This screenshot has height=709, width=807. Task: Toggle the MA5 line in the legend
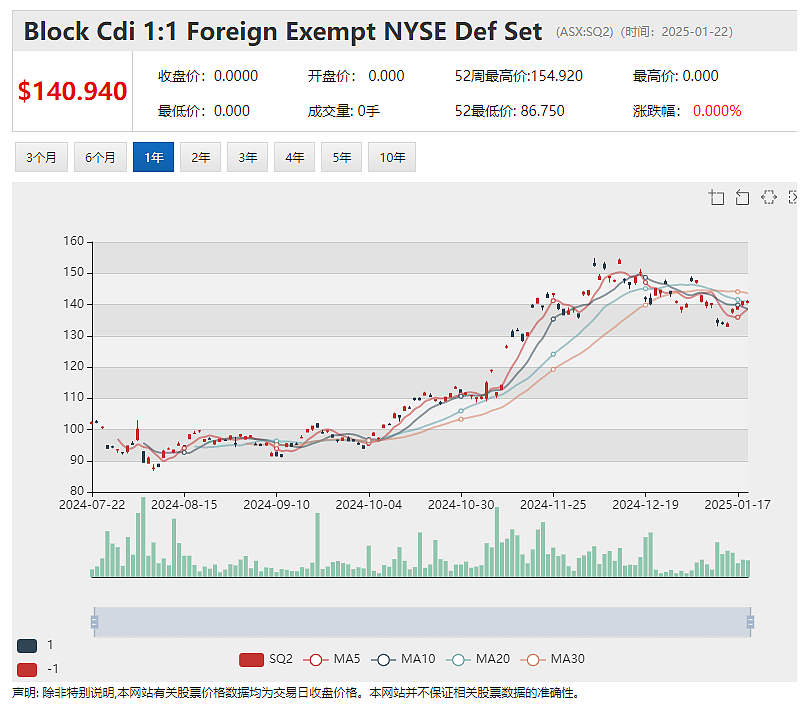tap(332, 659)
